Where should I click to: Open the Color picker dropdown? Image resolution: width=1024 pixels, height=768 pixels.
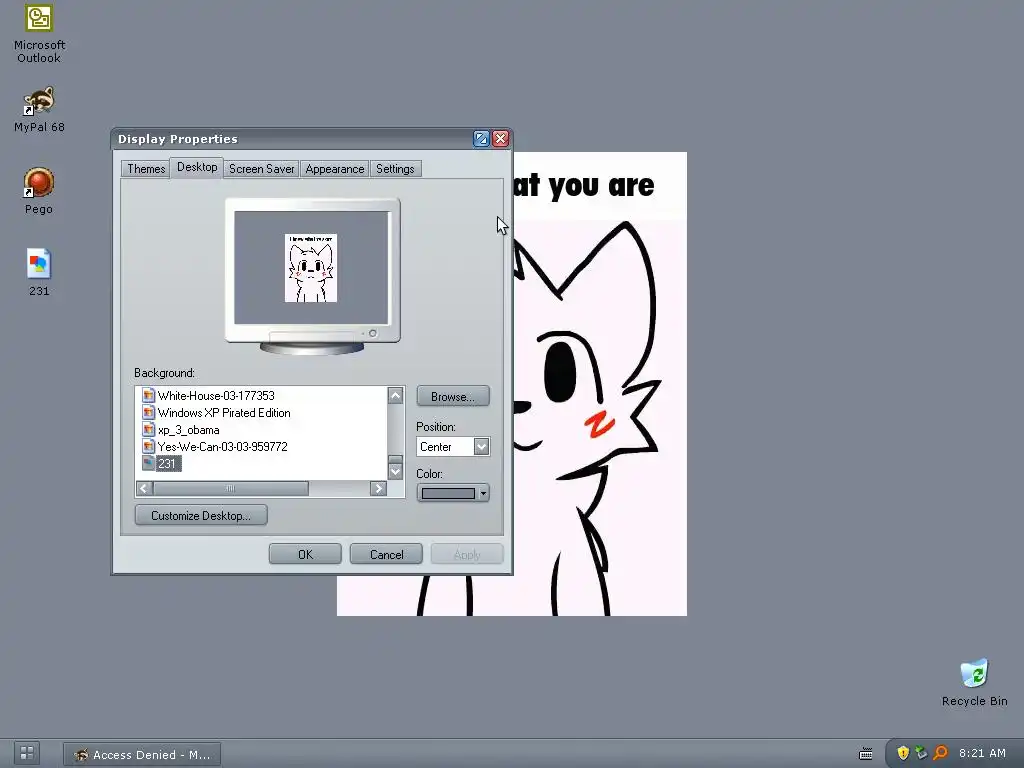pyautogui.click(x=483, y=493)
